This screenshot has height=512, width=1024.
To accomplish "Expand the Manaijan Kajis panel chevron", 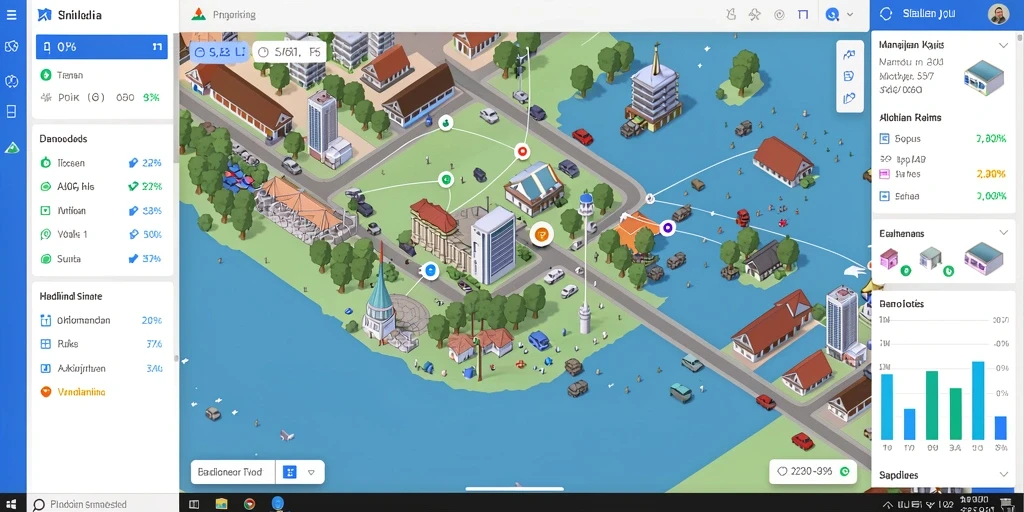I will [x=1003, y=45].
